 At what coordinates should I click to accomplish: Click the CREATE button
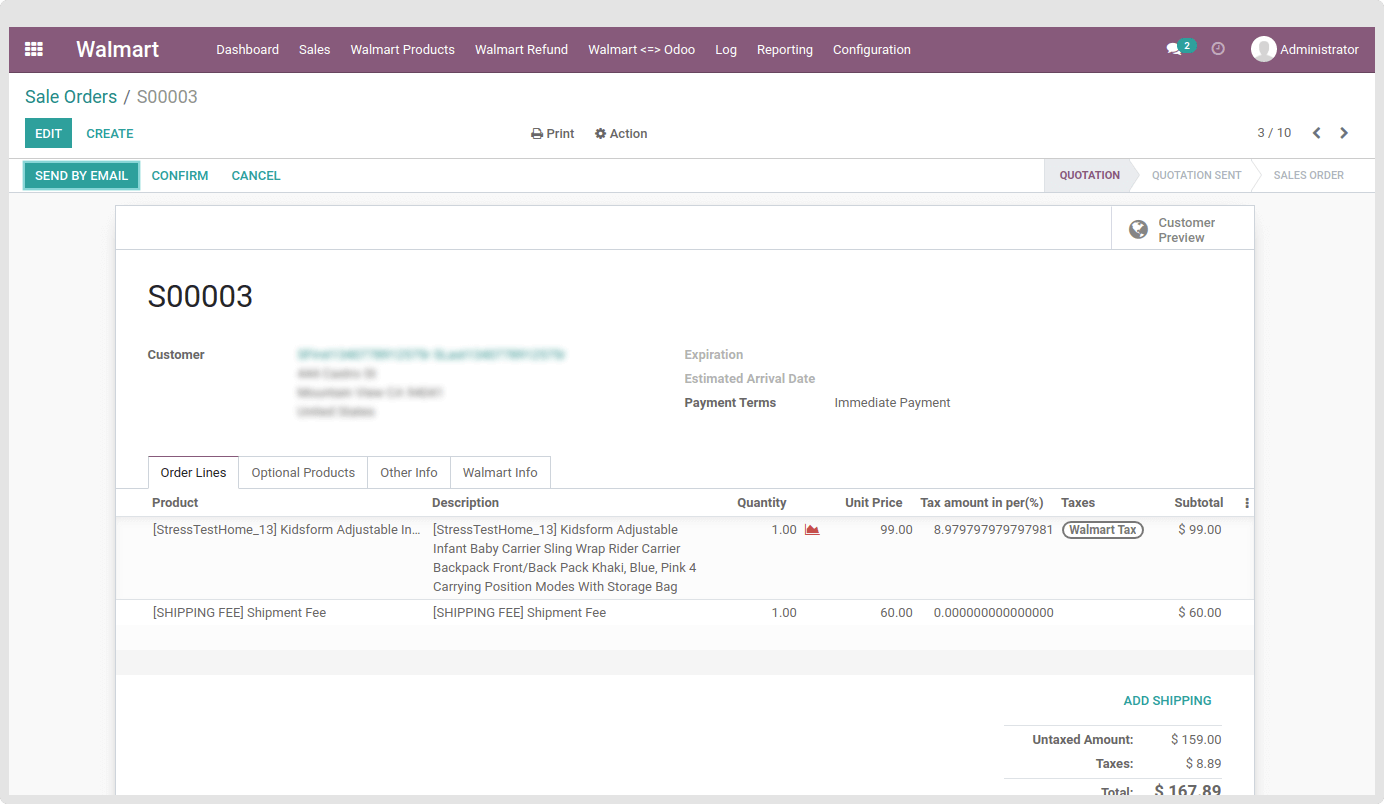coord(110,133)
